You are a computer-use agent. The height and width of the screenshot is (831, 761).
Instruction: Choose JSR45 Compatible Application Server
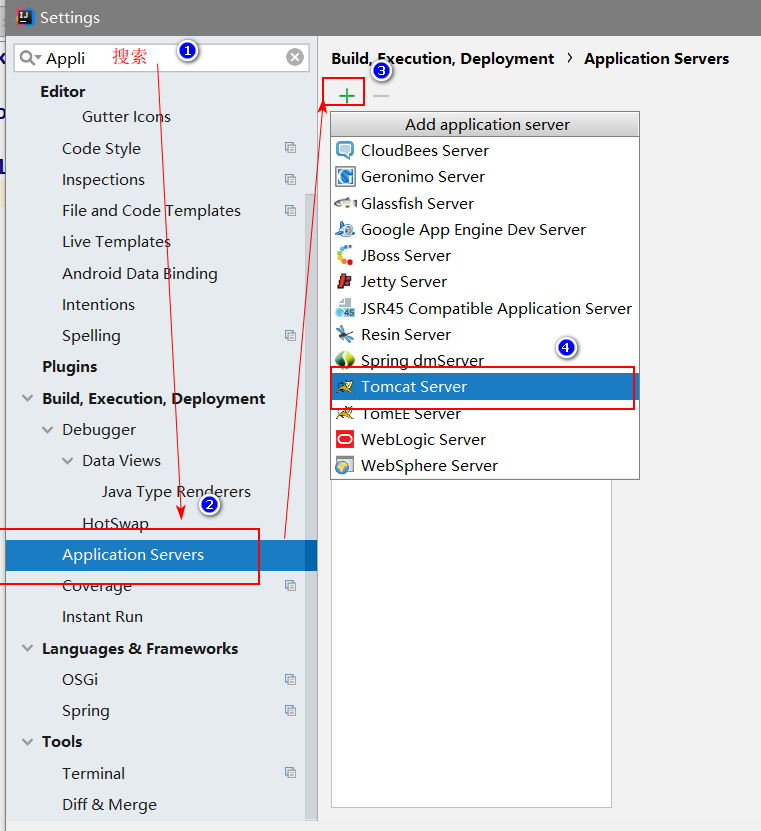click(485, 308)
